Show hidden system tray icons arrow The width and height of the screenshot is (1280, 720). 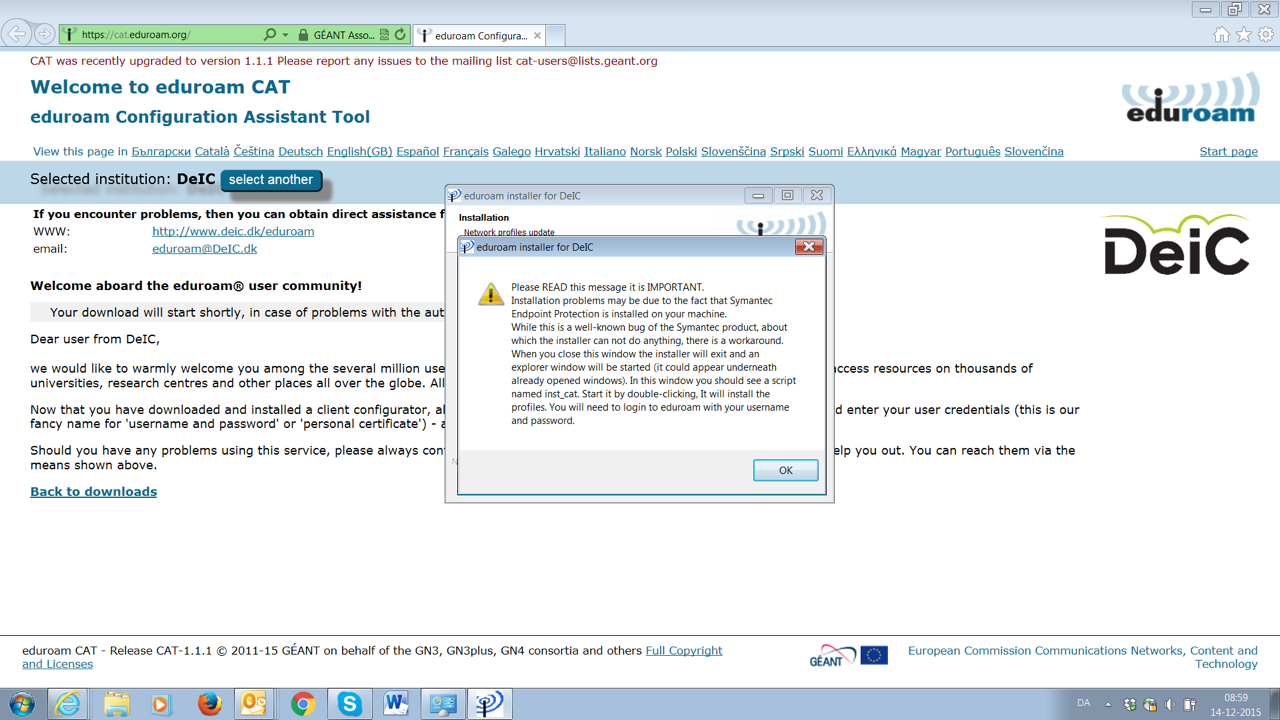coord(1107,704)
